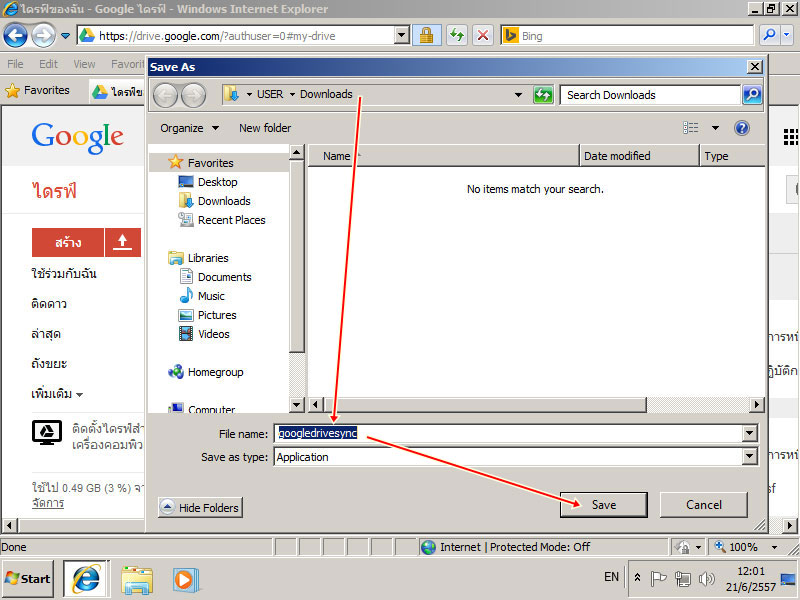Click the Favorites star button
Screen dimensions: 800x600
click(37, 90)
